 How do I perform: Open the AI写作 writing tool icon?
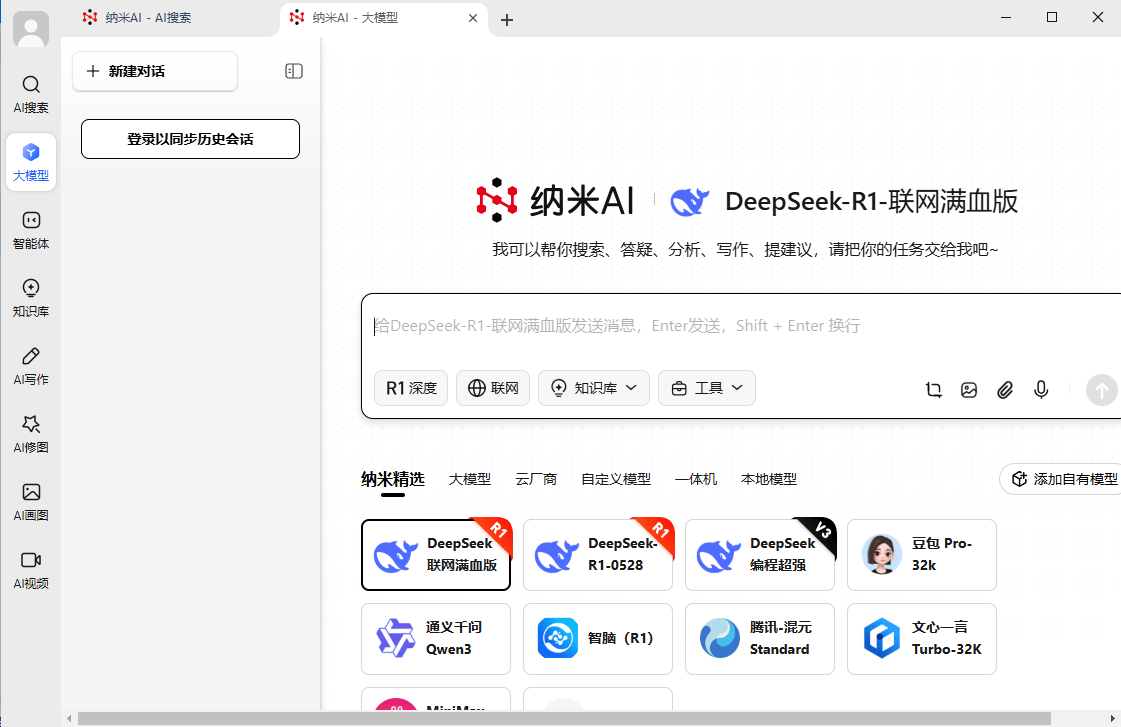31,365
